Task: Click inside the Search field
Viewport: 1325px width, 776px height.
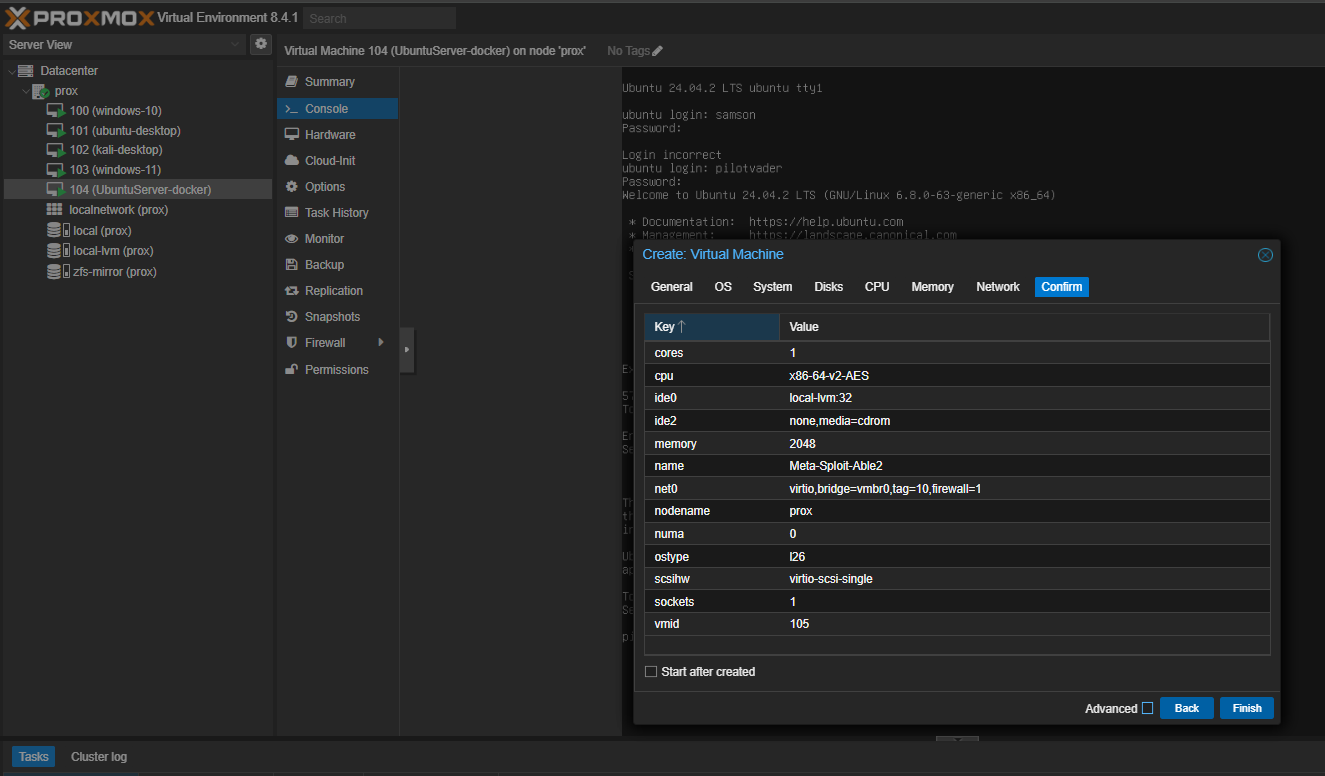Action: click(x=378, y=17)
